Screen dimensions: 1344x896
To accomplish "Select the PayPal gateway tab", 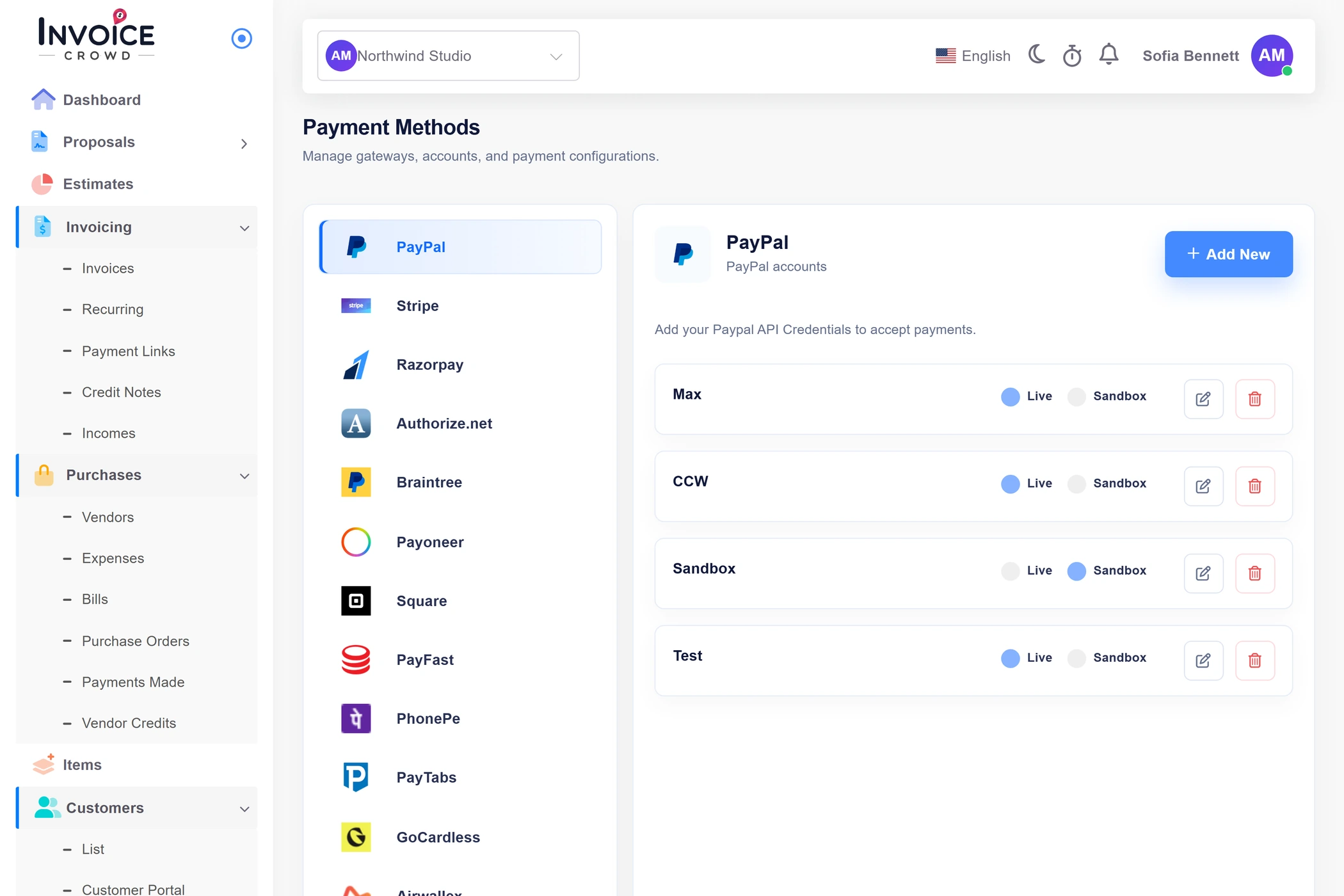I will coord(460,246).
